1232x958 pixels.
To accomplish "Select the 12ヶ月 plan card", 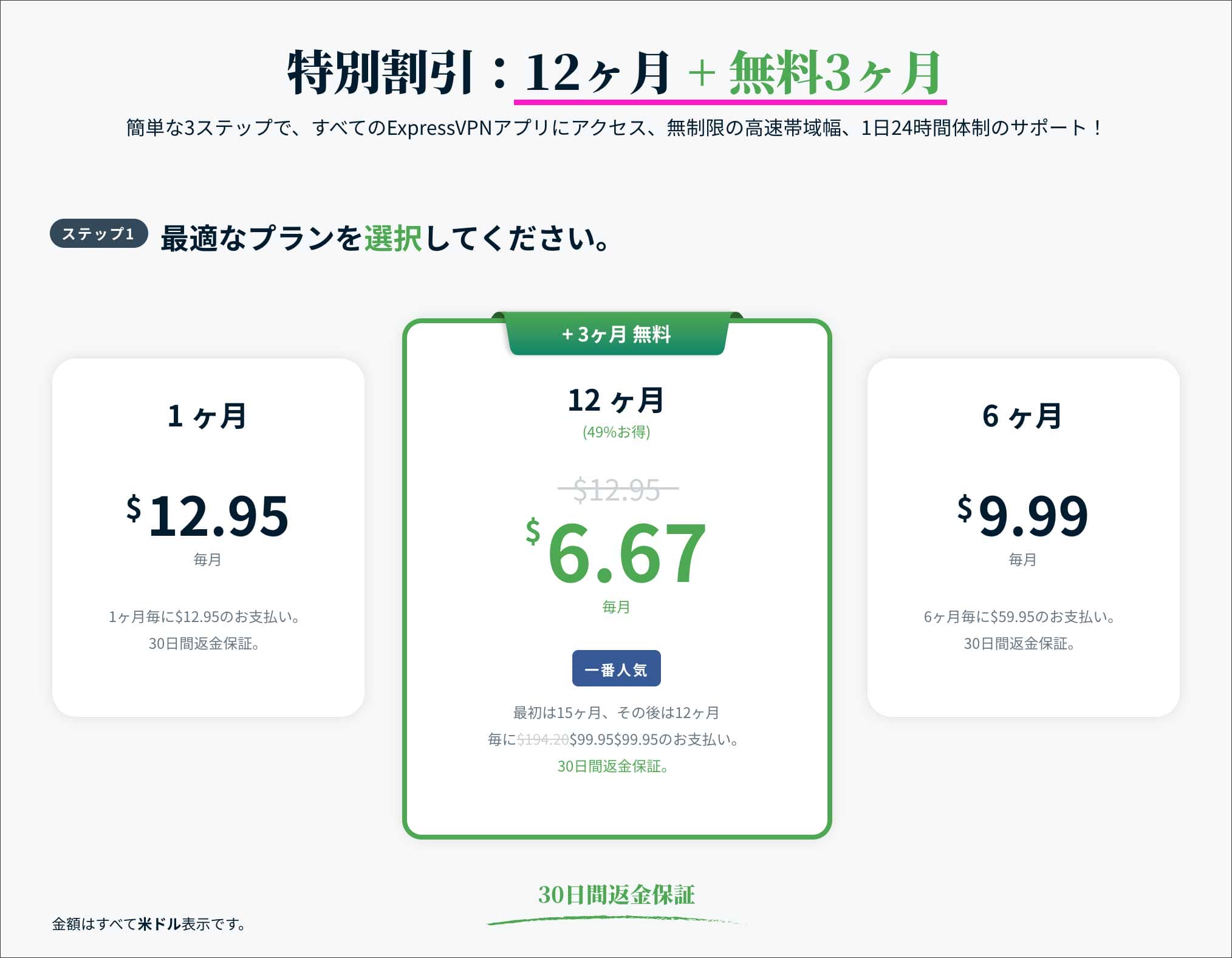I will coord(617,578).
